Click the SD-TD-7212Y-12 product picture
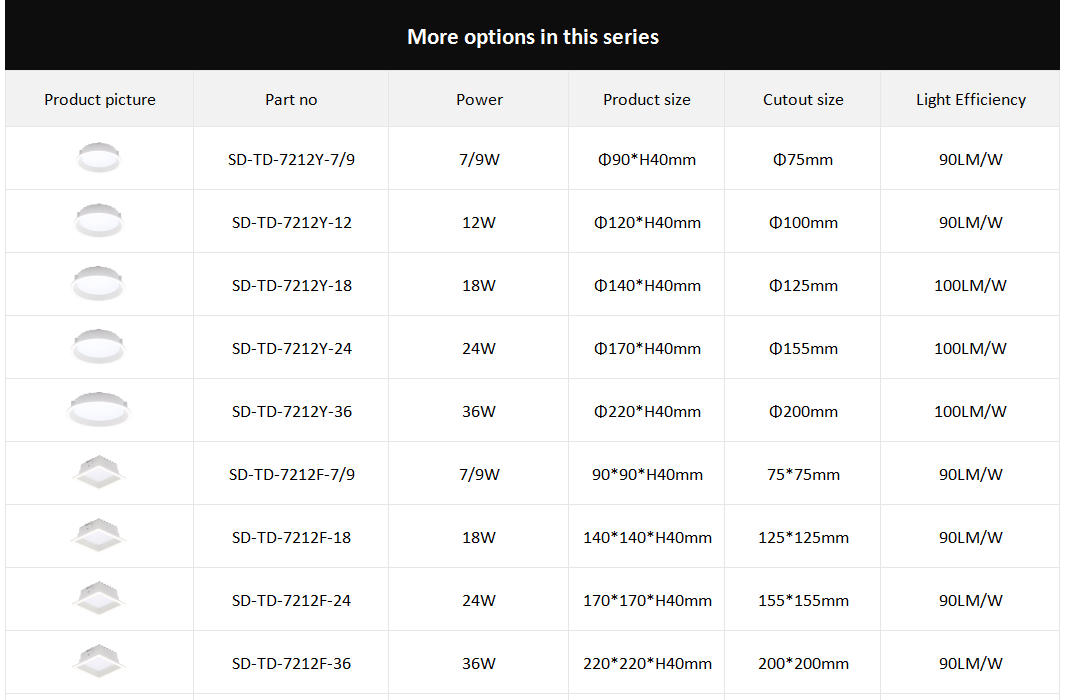 98,221
